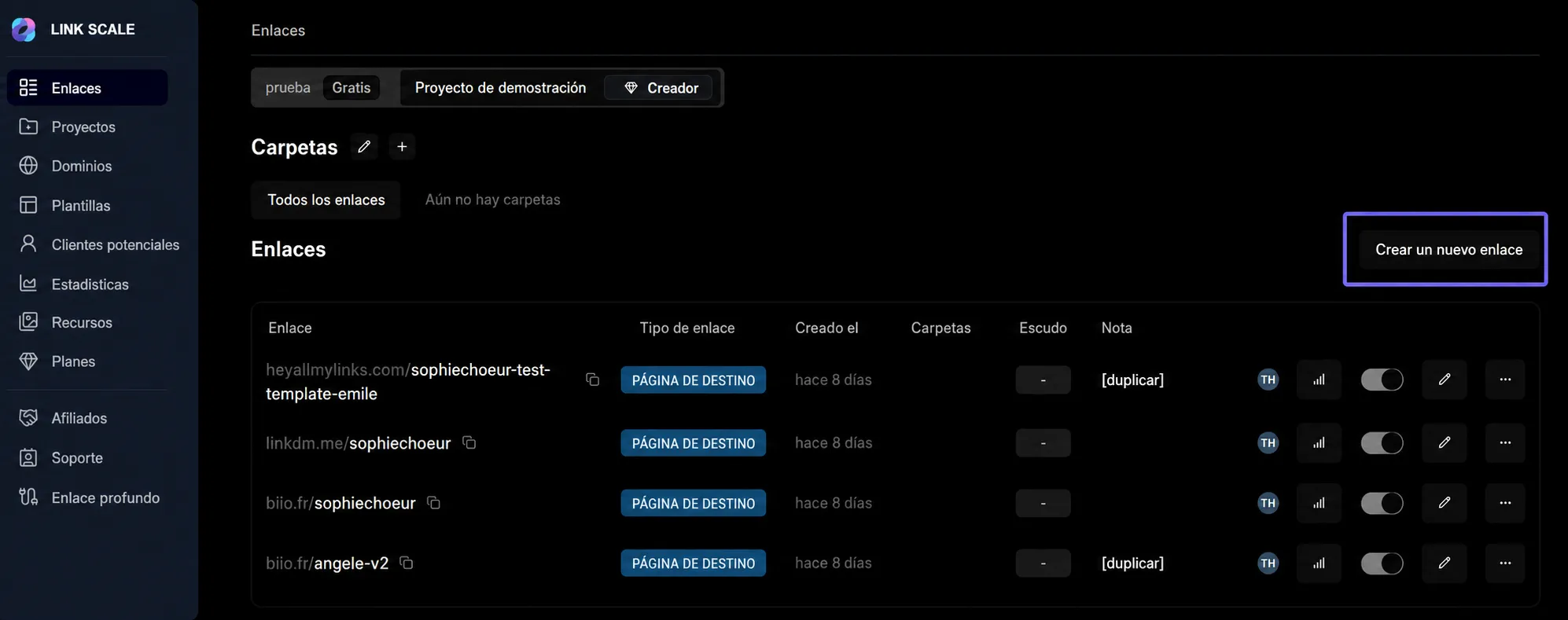Toggle the biio.fr/angele-v2 link switch
The height and width of the screenshot is (620, 1568).
pos(1382,563)
